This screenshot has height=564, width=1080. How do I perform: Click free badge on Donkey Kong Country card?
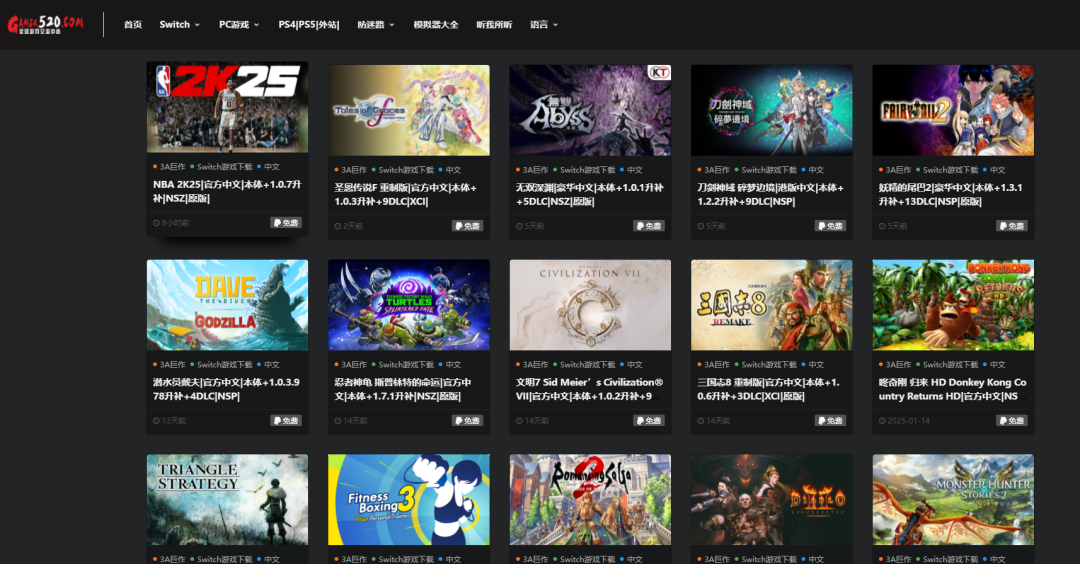pyautogui.click(x=1011, y=420)
